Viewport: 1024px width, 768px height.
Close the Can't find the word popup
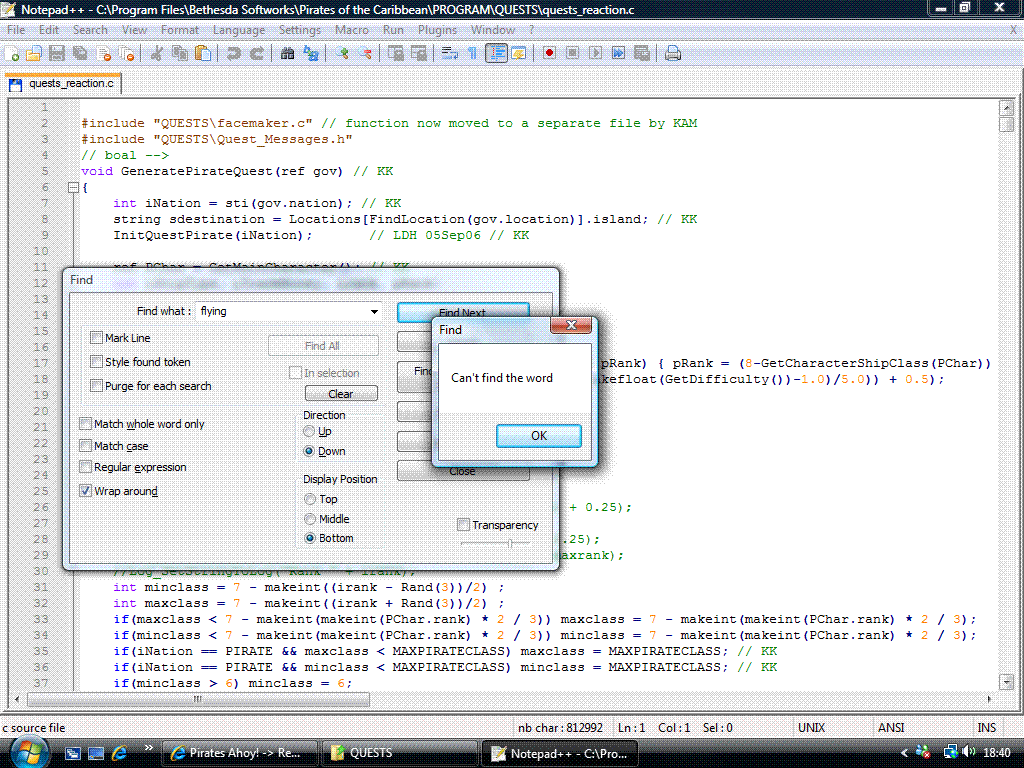tap(571, 325)
